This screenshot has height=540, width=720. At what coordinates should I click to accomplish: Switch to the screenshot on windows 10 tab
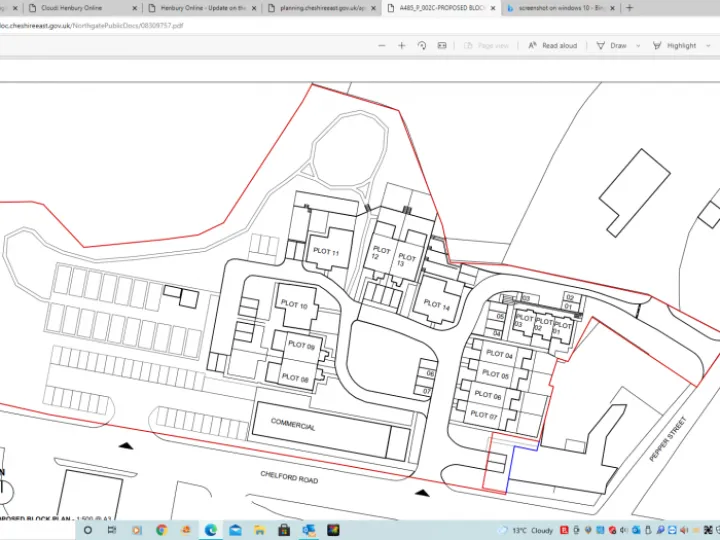click(x=557, y=8)
